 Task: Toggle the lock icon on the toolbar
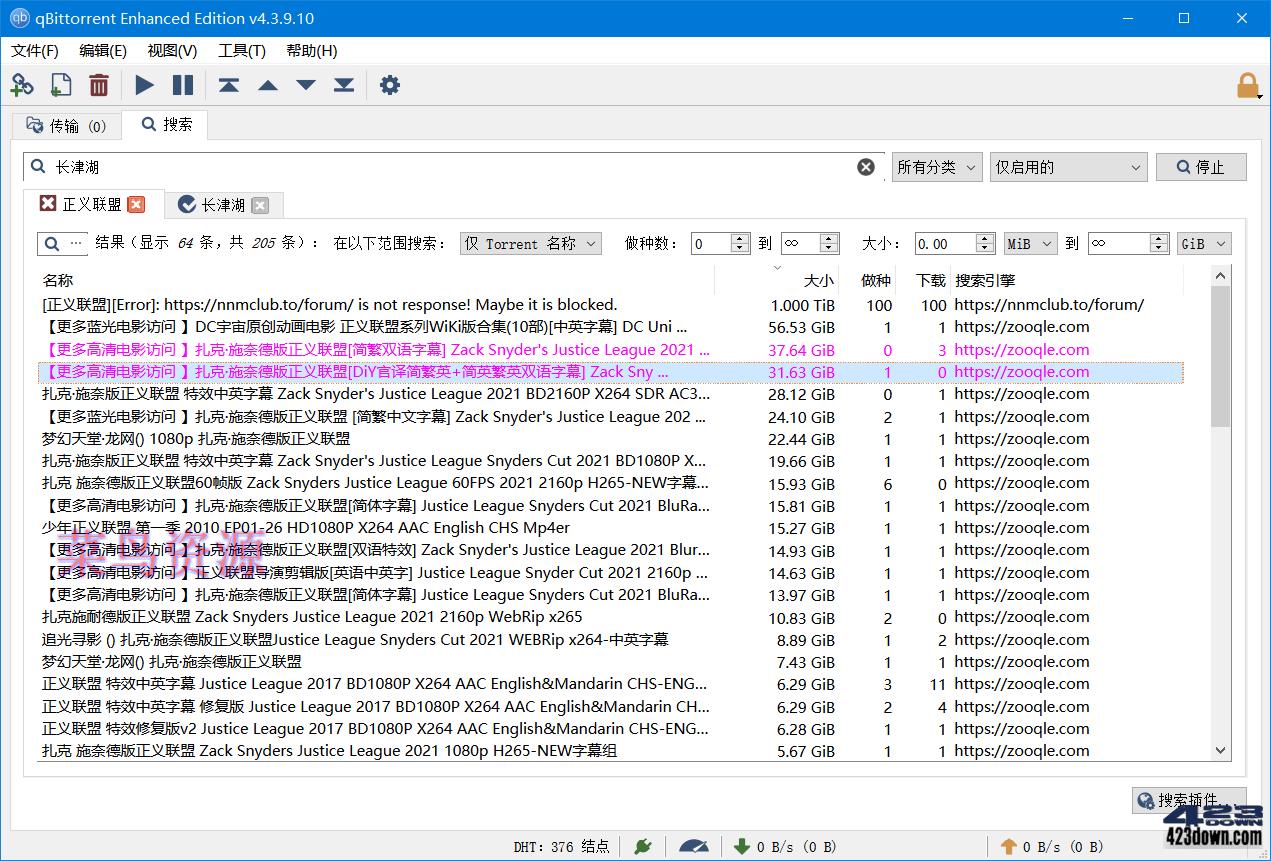point(1247,85)
